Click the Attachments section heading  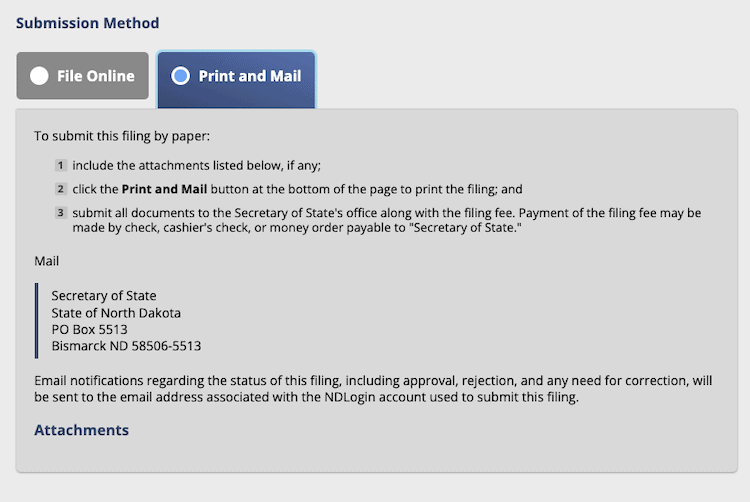(82, 430)
